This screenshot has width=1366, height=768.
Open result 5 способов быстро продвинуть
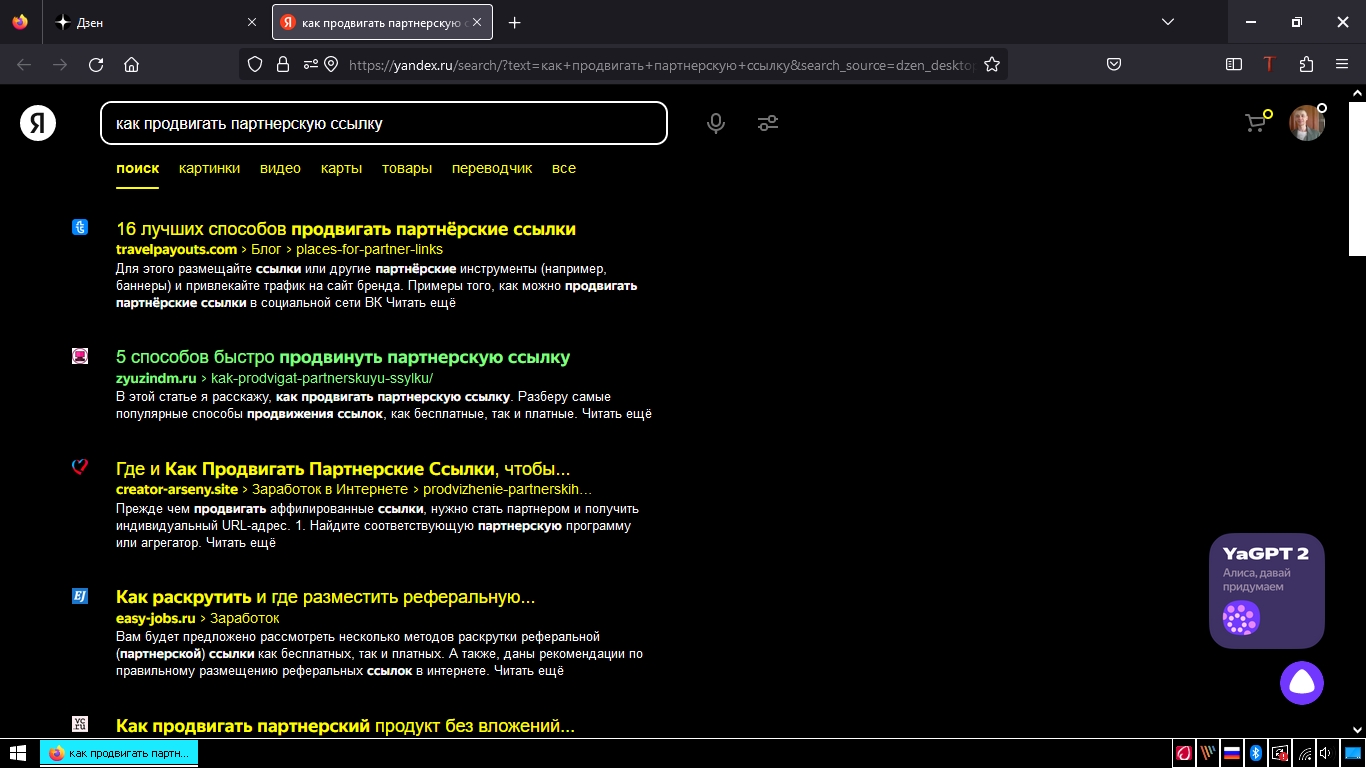point(343,357)
